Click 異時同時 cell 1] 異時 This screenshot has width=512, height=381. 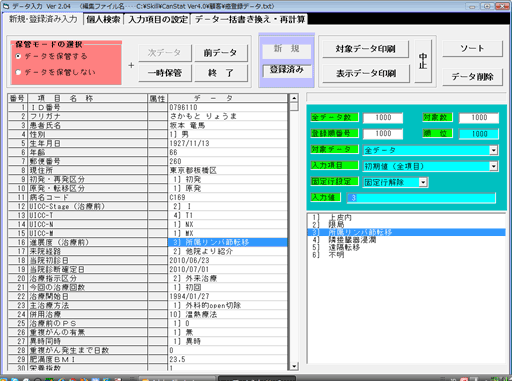coord(228,341)
